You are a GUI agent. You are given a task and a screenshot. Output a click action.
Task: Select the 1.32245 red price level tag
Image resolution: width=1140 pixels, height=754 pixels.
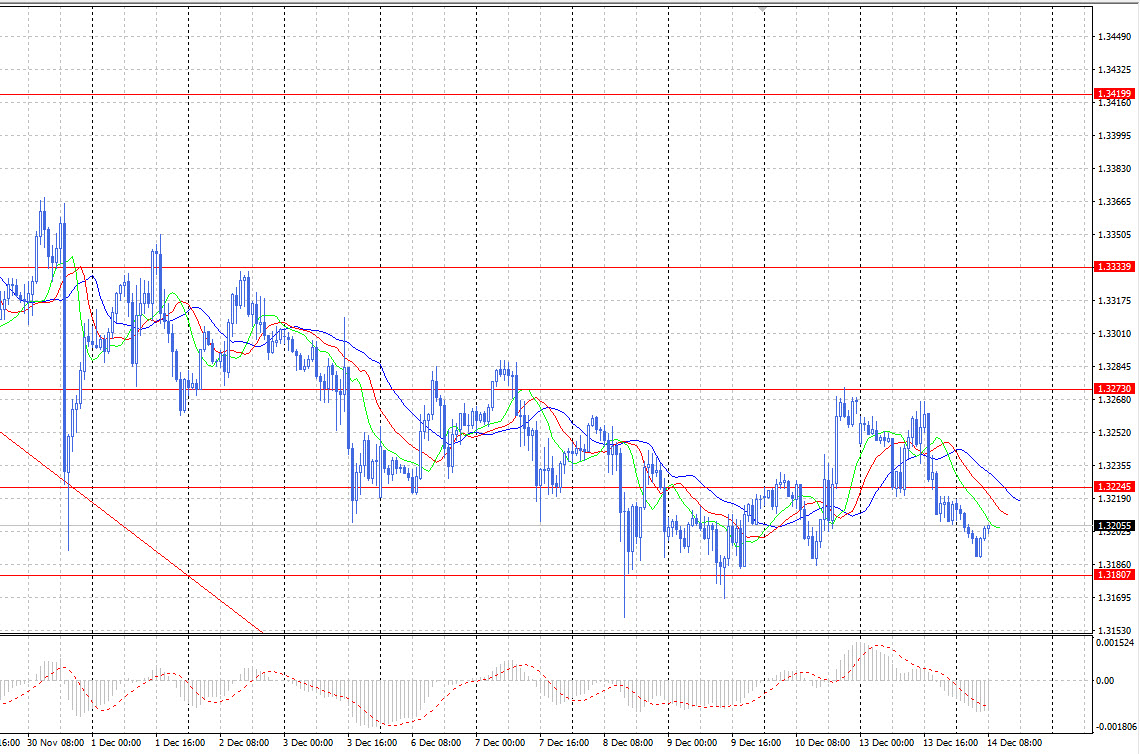click(x=1114, y=486)
